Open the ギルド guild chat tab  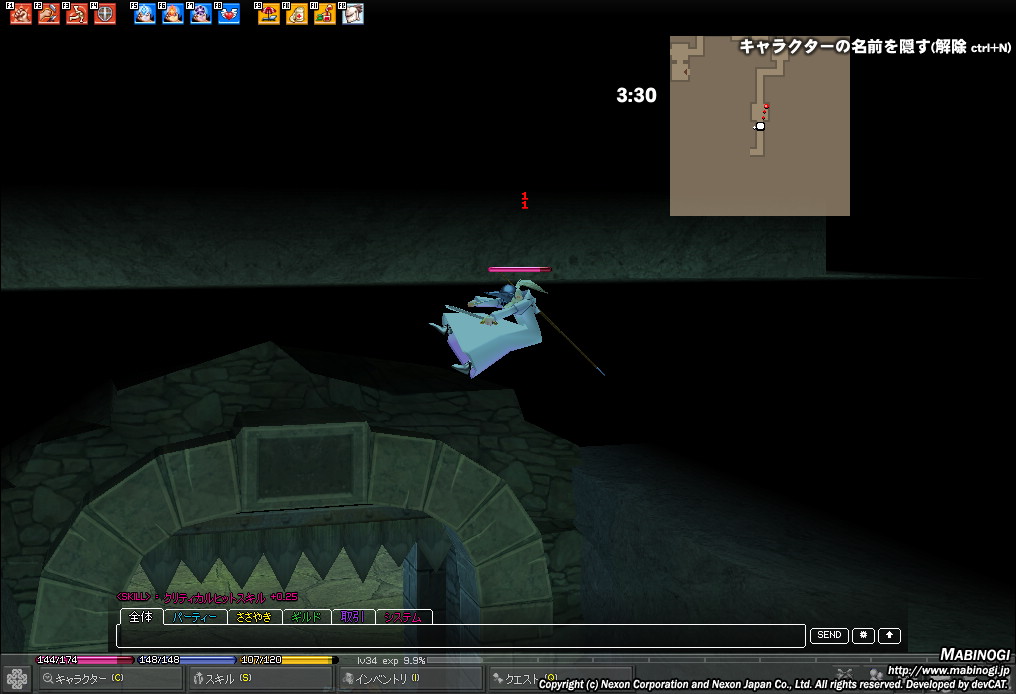[x=306, y=617]
